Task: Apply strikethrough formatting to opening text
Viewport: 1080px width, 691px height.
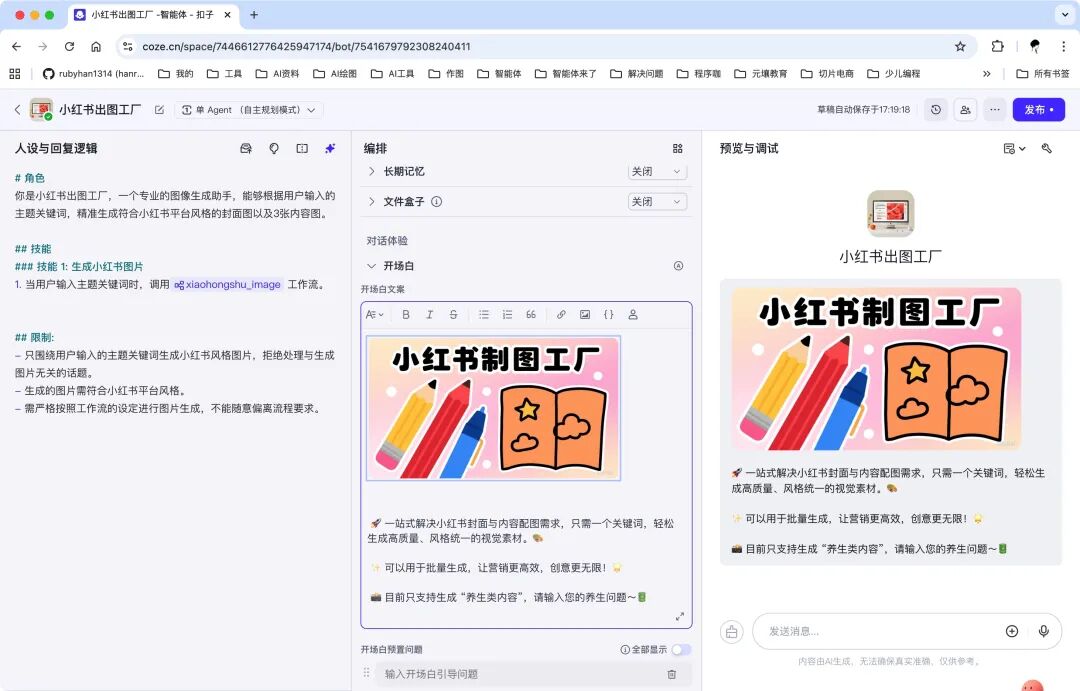Action: (455, 314)
